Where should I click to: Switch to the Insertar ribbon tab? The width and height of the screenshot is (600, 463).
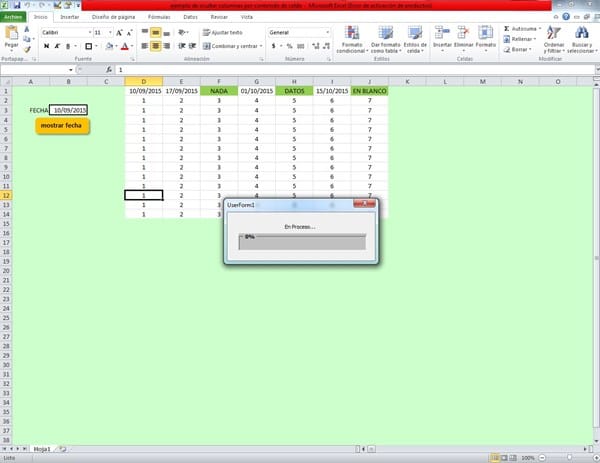[x=70, y=17]
